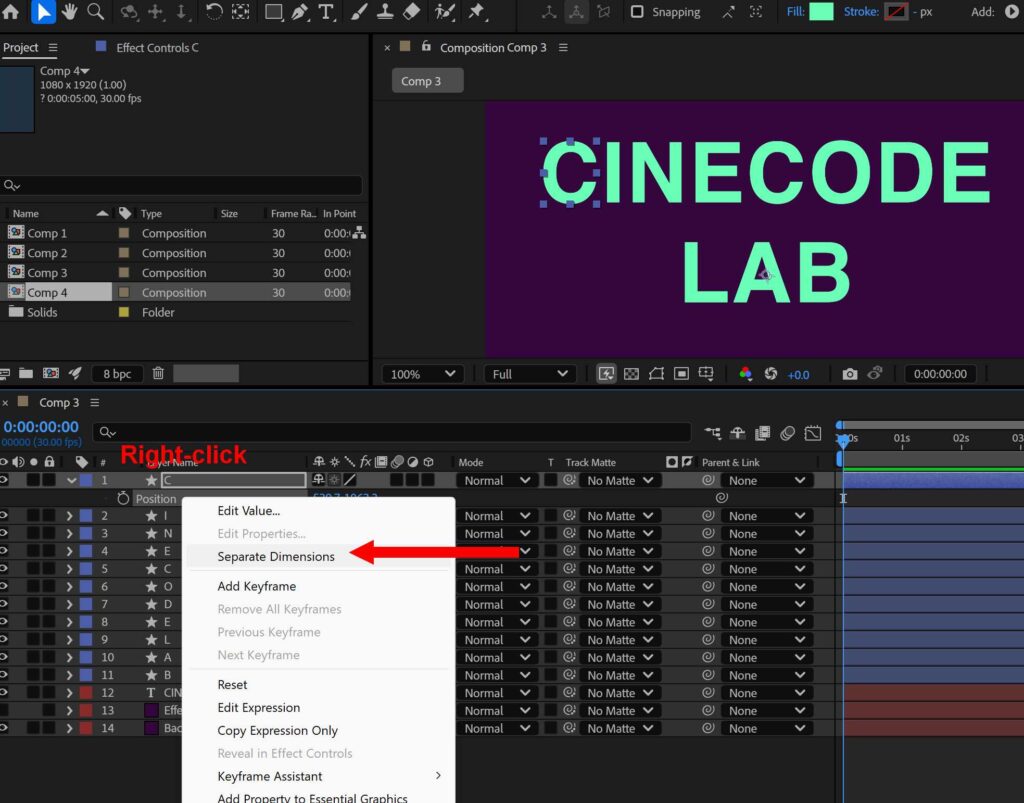
Task: Choose Add Keyframe from context menu
Action: [x=257, y=586]
